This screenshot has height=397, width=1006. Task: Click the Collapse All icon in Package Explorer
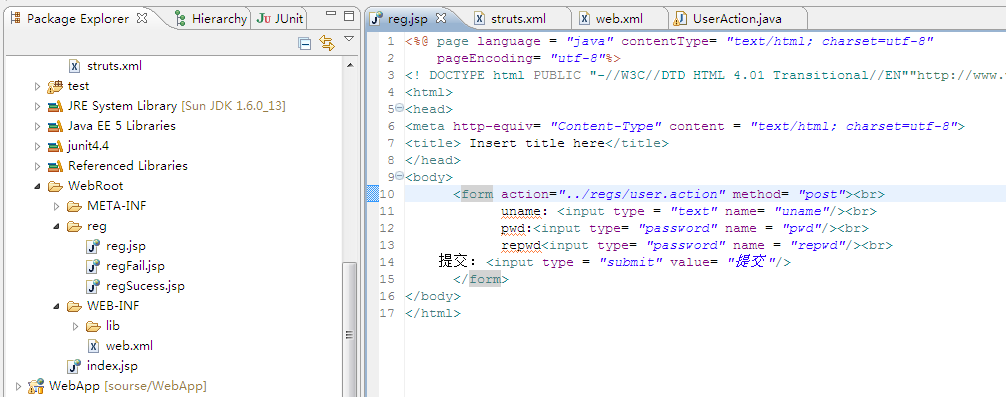pos(305,44)
